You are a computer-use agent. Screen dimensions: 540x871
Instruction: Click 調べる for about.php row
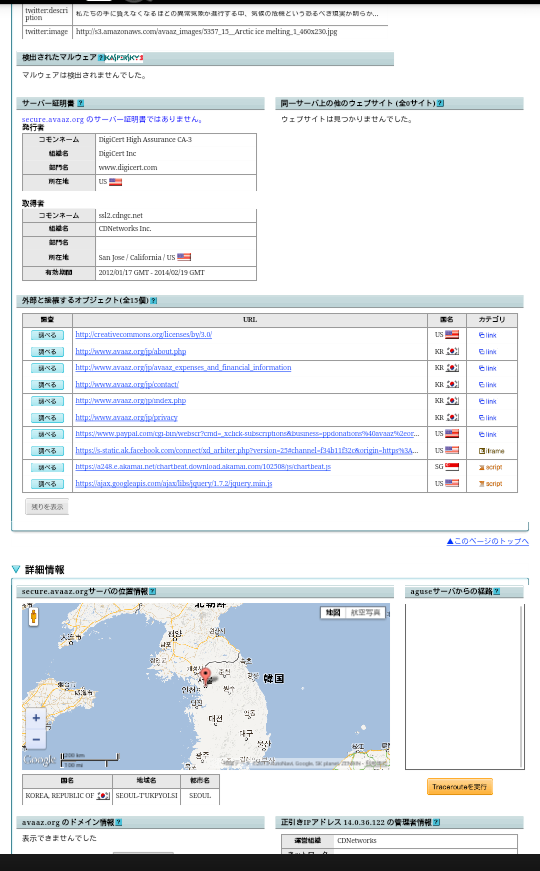[47, 352]
